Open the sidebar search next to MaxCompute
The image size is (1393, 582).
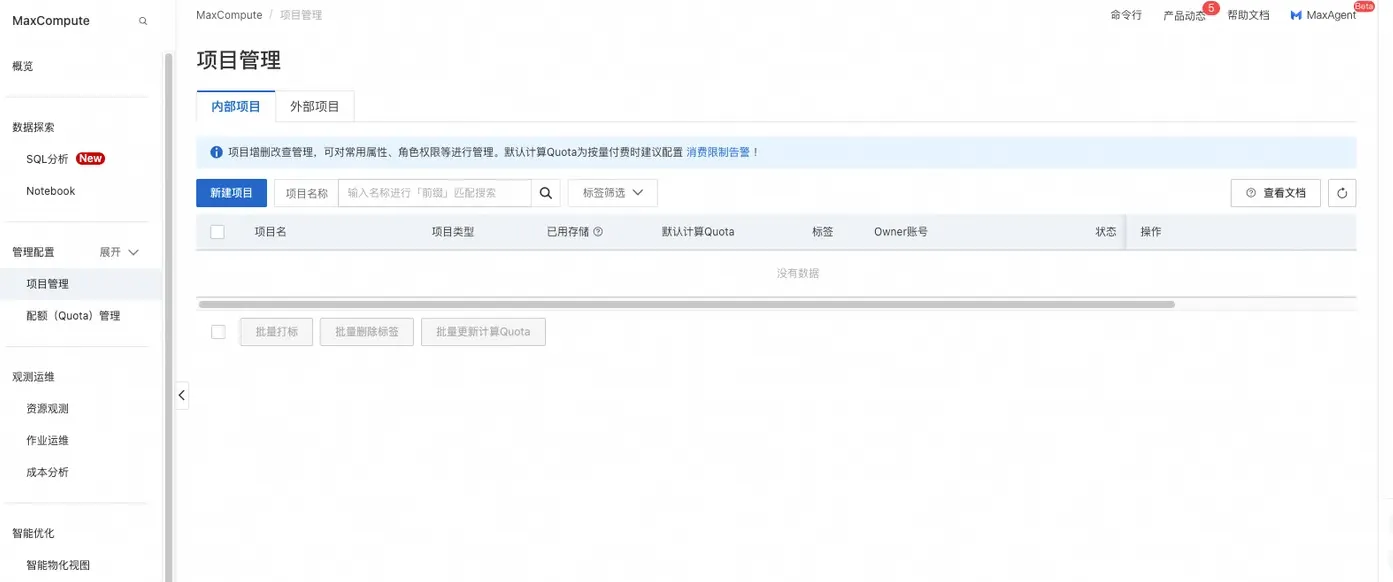[142, 20]
